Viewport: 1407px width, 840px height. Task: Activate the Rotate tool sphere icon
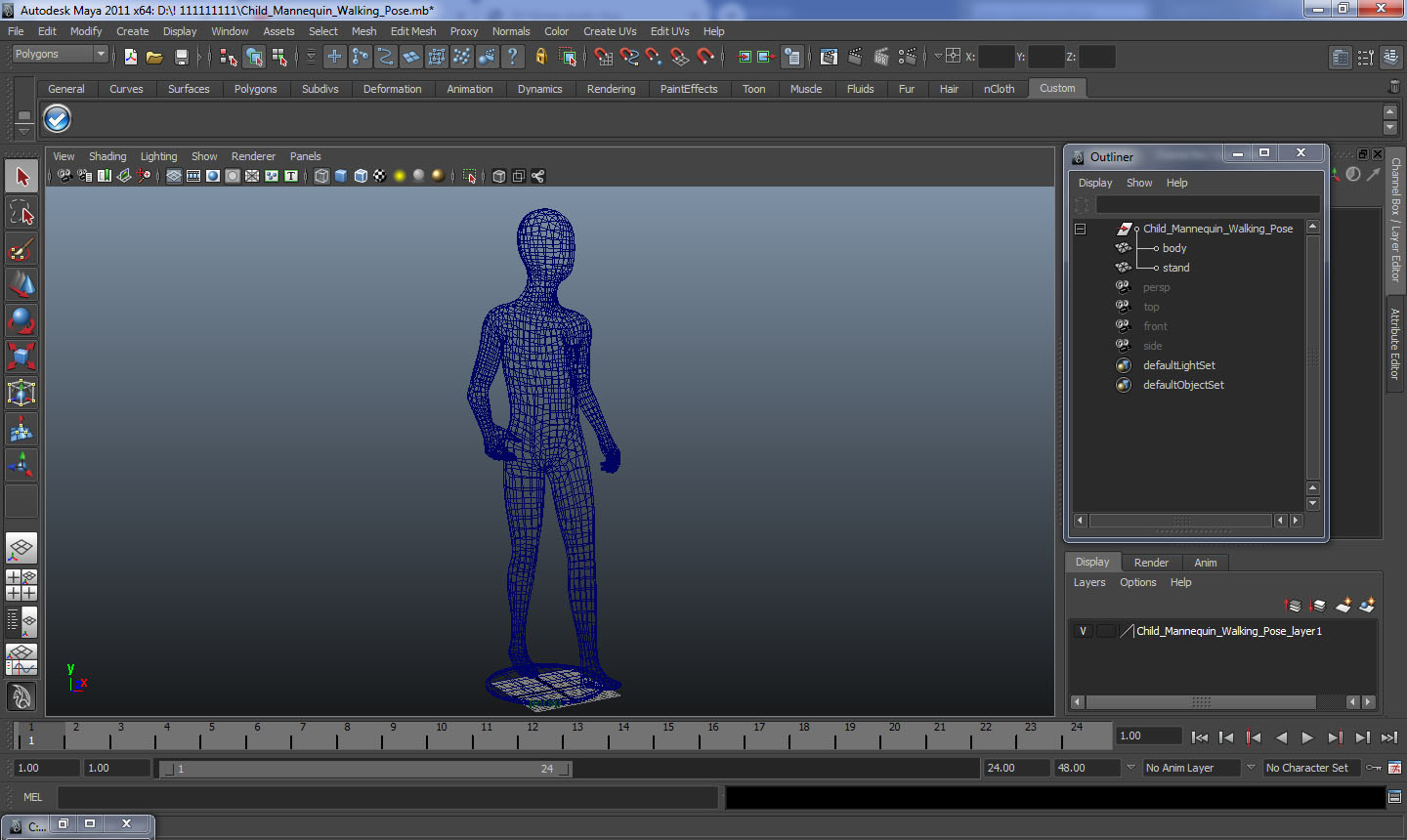coord(21,320)
